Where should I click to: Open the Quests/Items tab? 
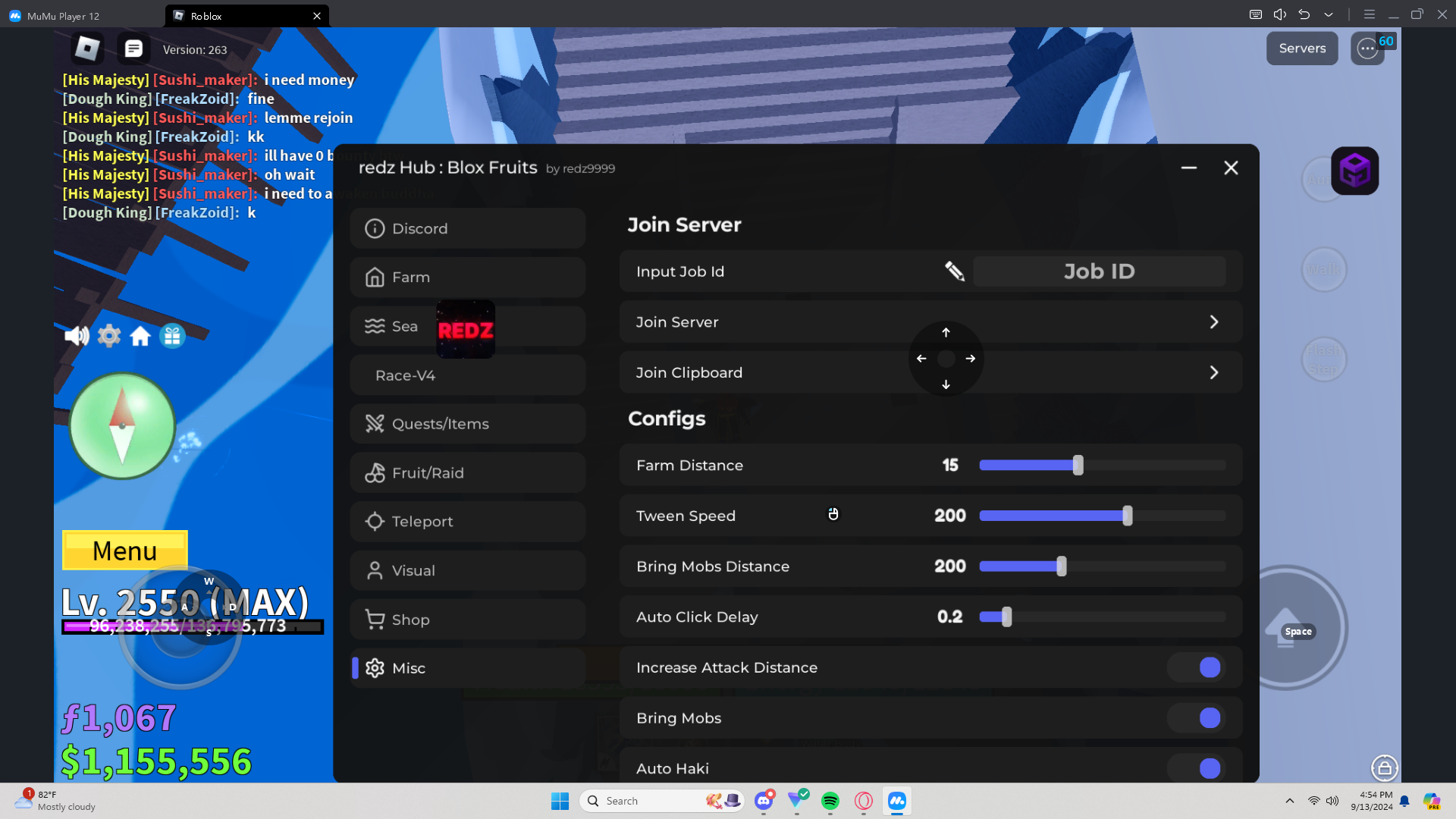(x=468, y=424)
